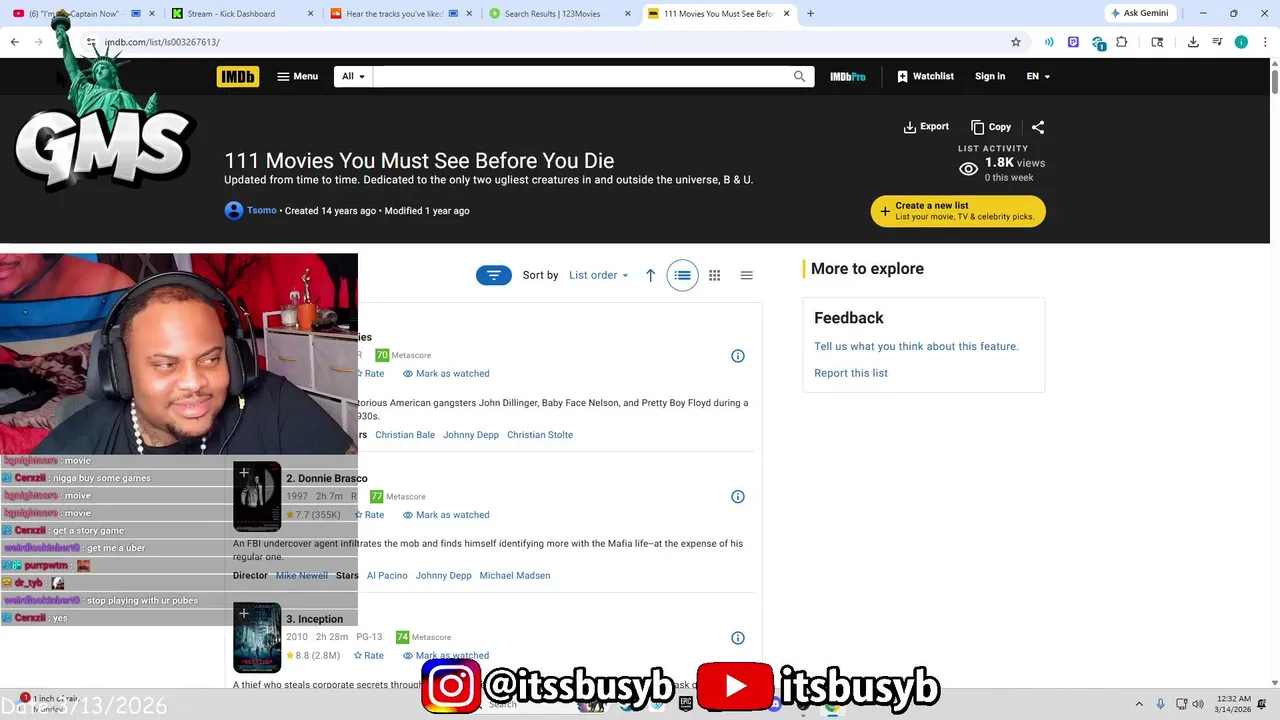This screenshot has height=720, width=1280.
Task: Open Tsomo user profile link
Action: 262,210
